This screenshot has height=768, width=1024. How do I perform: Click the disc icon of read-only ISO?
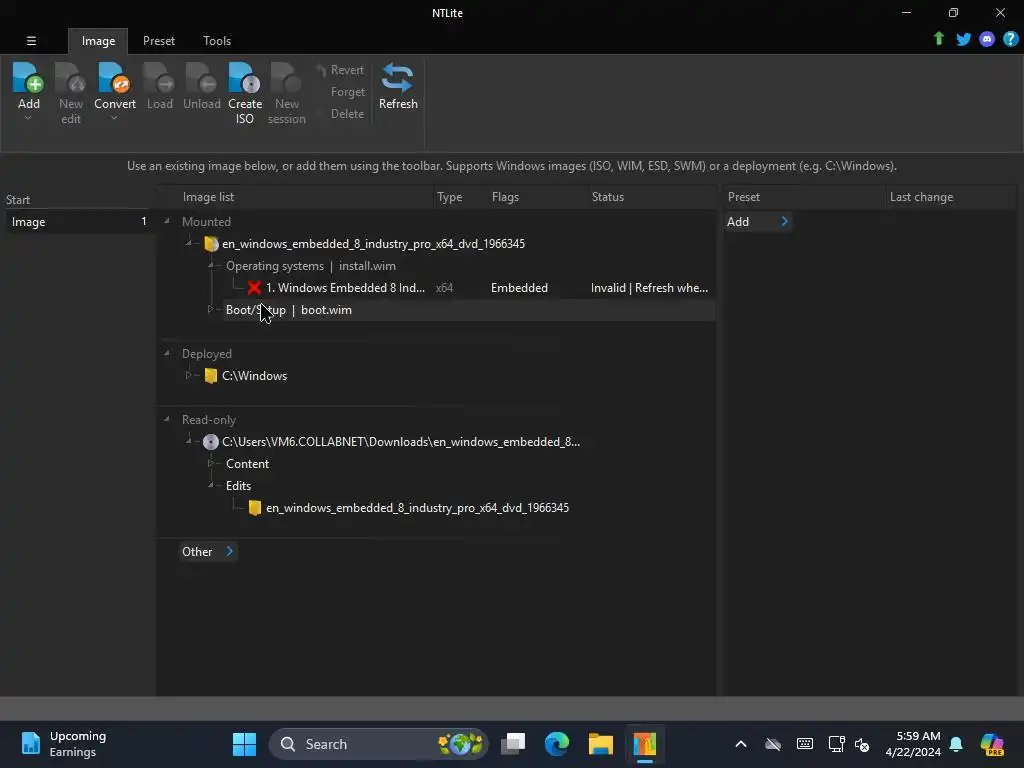(210, 442)
